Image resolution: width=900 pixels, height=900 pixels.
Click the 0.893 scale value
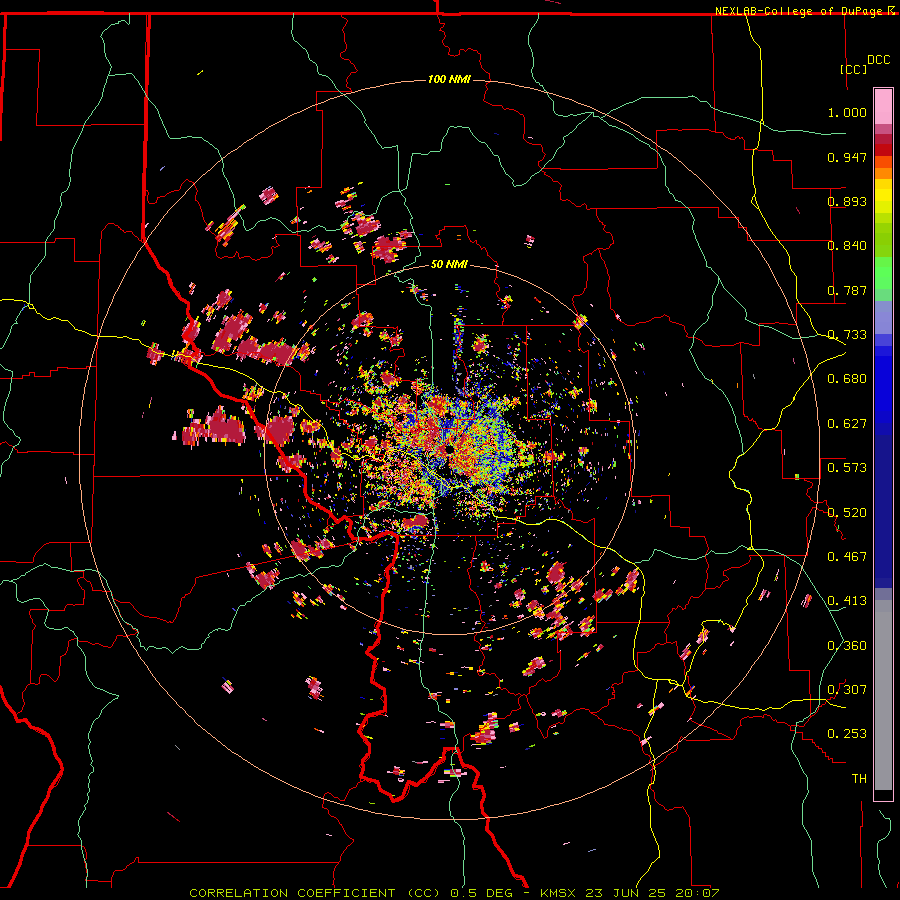point(847,201)
